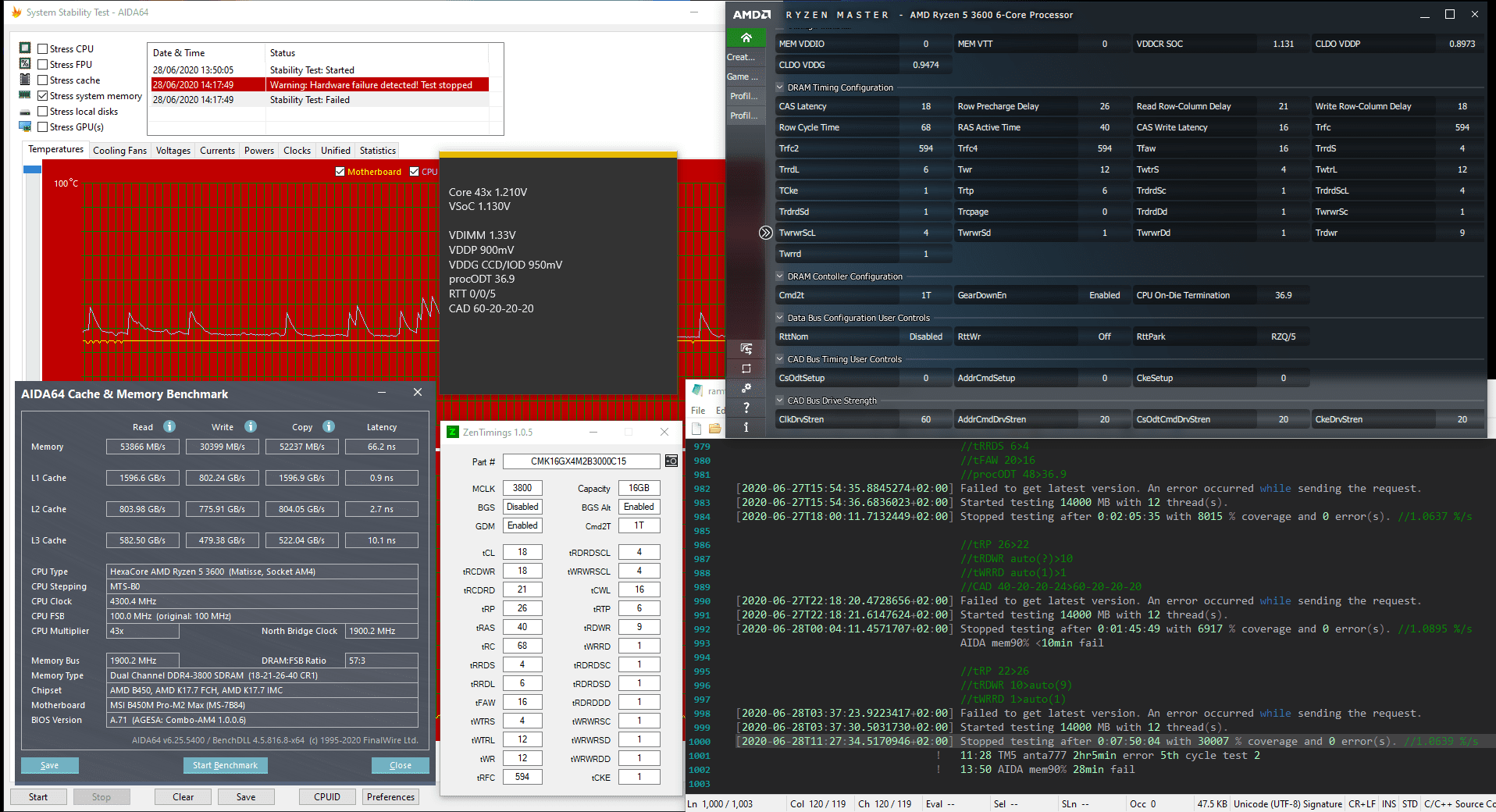Click disk drive icon beside local disks

(x=25, y=112)
